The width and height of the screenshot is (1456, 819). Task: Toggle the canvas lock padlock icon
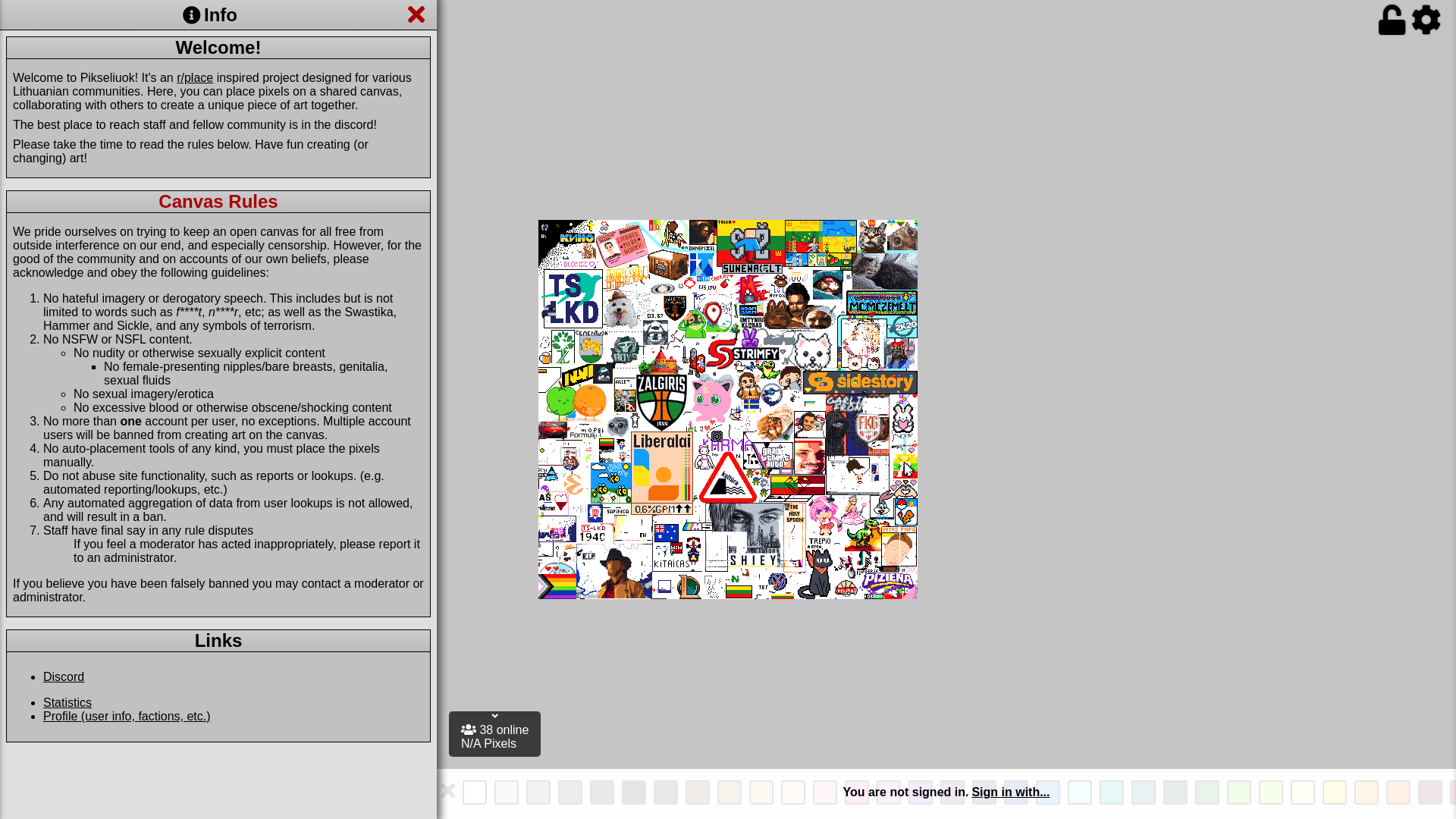pyautogui.click(x=1392, y=20)
